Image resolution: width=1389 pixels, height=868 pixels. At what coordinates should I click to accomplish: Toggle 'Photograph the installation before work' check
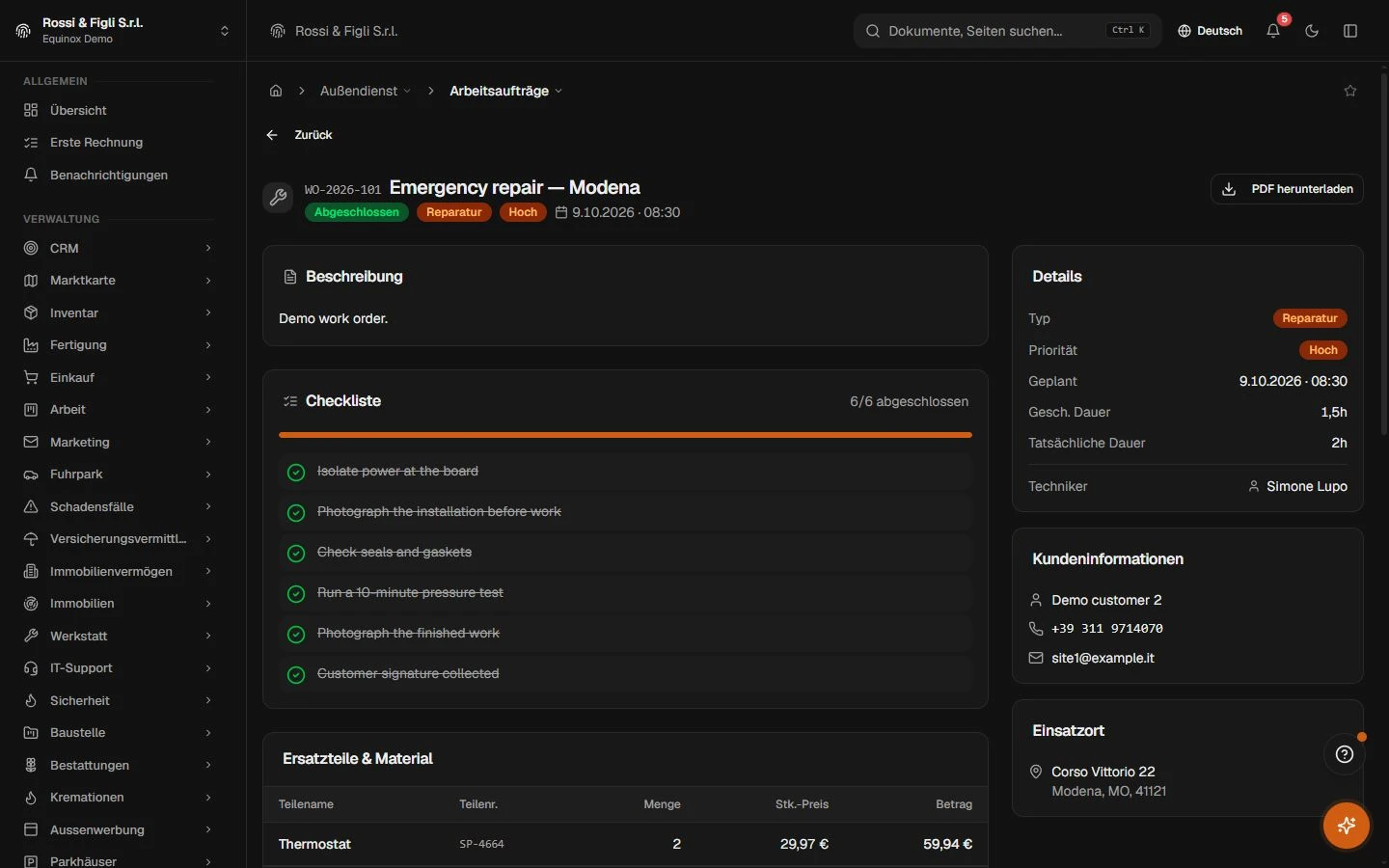point(296,512)
